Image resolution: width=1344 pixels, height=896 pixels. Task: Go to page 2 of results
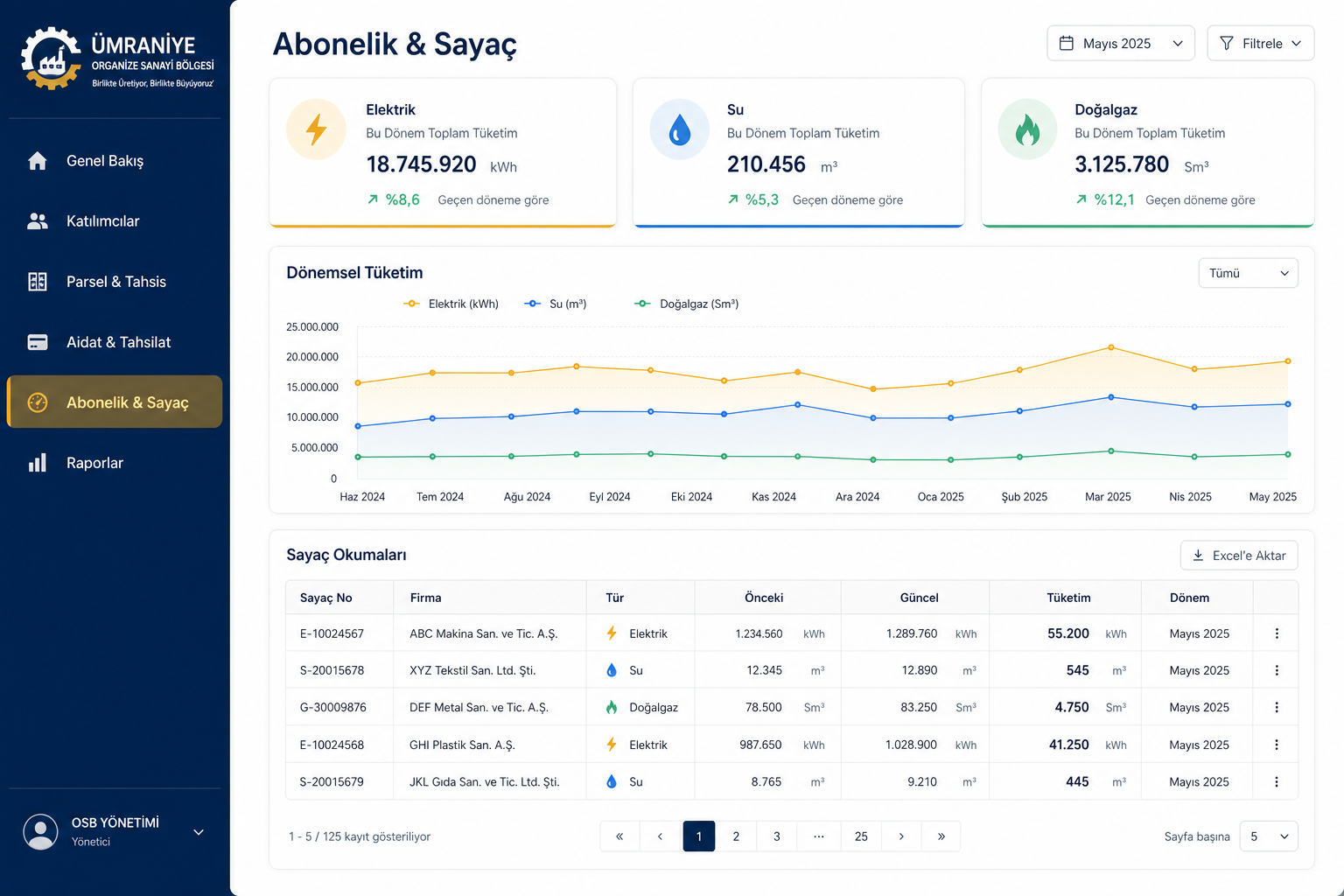coord(736,836)
